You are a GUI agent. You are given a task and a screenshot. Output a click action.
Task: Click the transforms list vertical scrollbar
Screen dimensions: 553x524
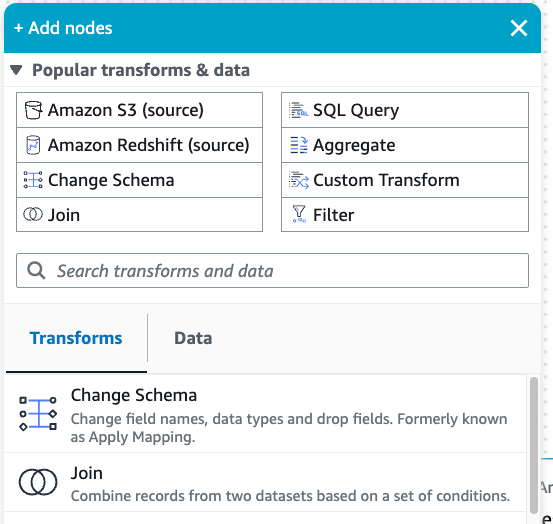click(534, 445)
